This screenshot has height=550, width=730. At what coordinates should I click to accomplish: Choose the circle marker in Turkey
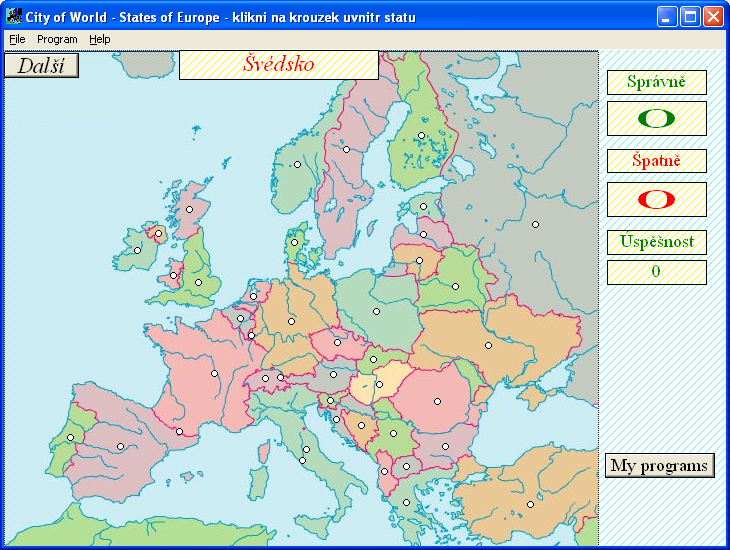coord(530,504)
